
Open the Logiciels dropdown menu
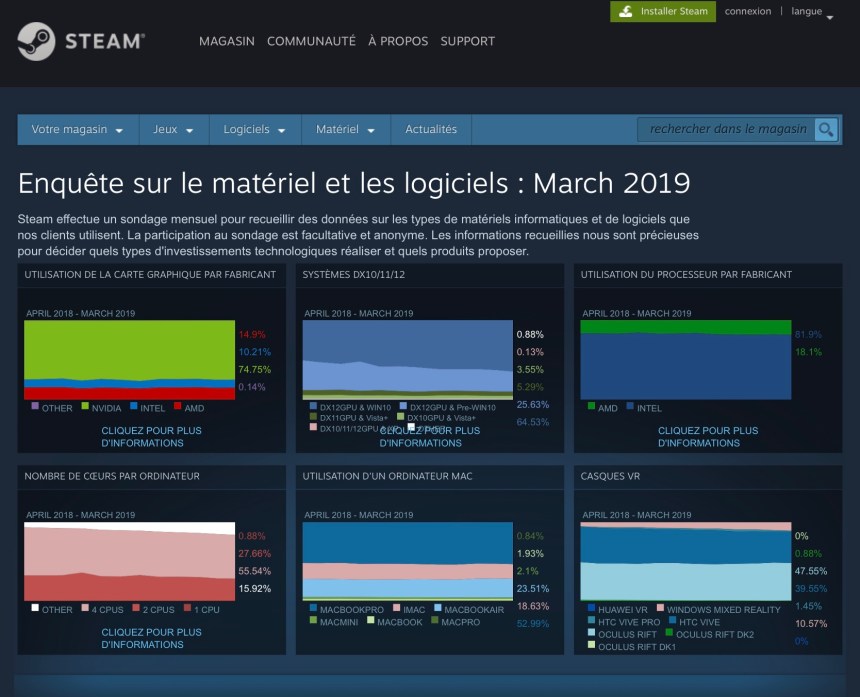[x=254, y=130]
